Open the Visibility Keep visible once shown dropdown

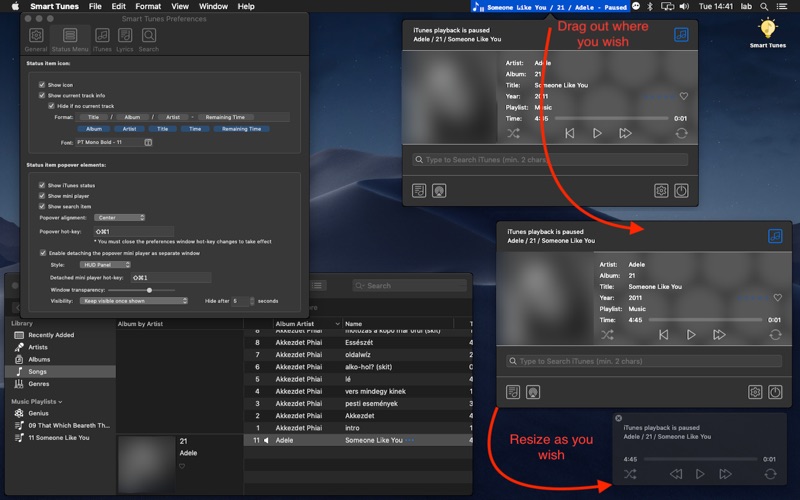tap(134, 301)
